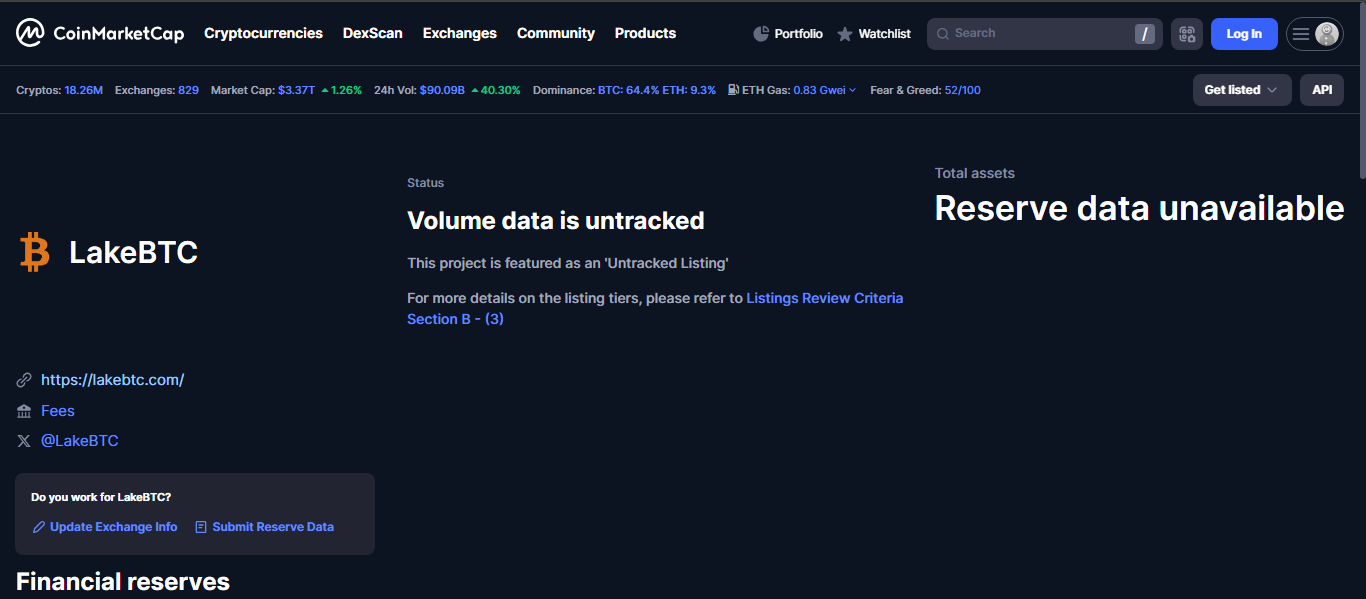
Task: Click the Market Cap $3.37T value
Action: tap(297, 90)
